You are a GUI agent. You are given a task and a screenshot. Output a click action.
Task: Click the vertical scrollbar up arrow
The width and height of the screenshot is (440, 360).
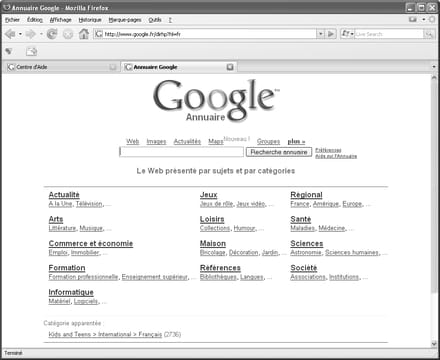coord(434,78)
